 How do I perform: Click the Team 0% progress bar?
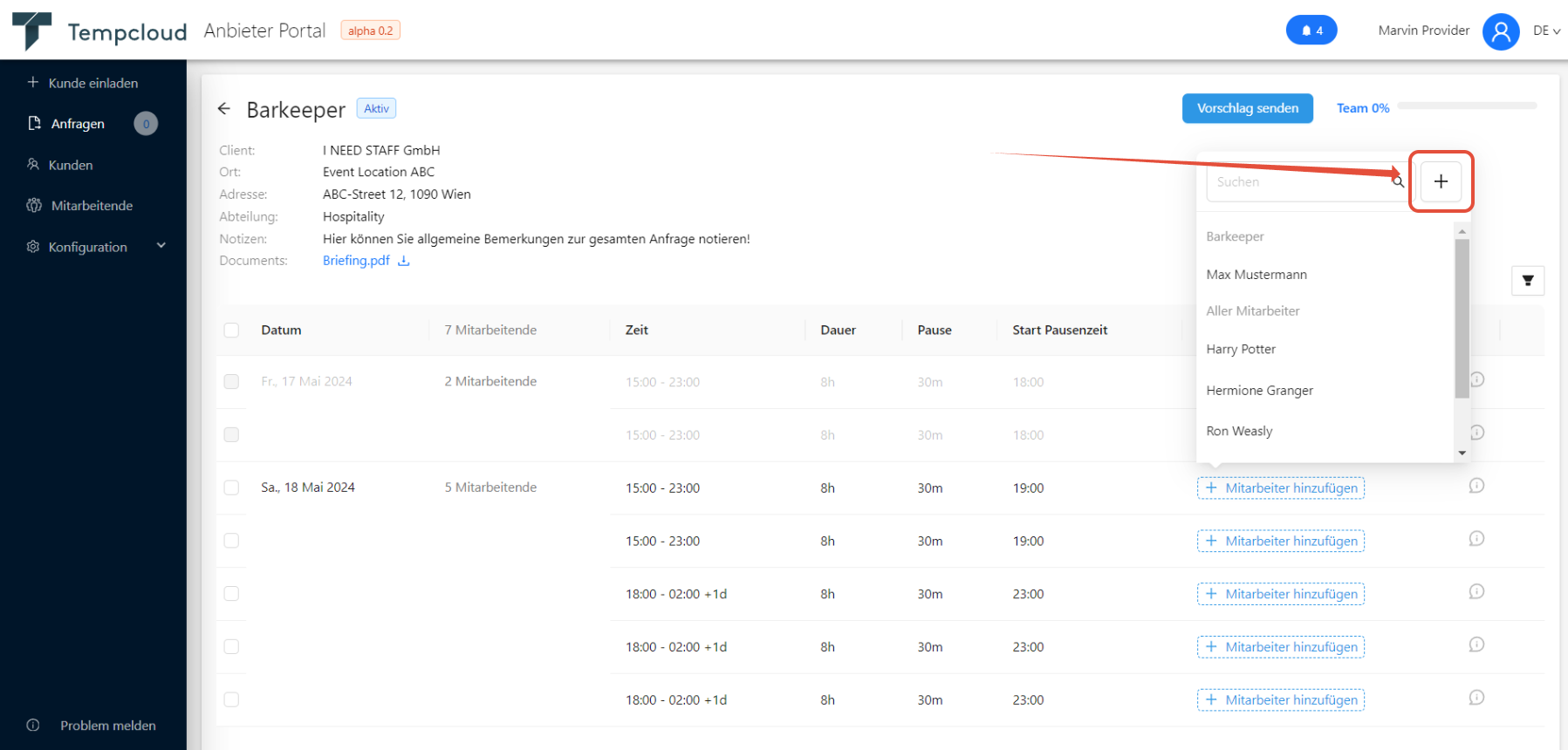tap(1467, 106)
